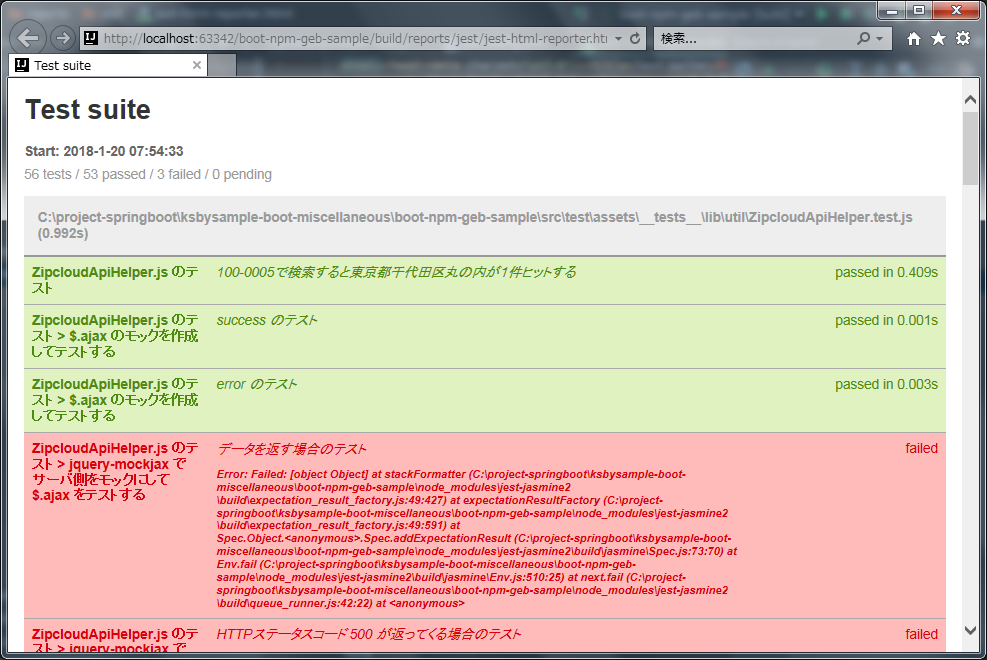Close the Test suite tab

(197, 65)
